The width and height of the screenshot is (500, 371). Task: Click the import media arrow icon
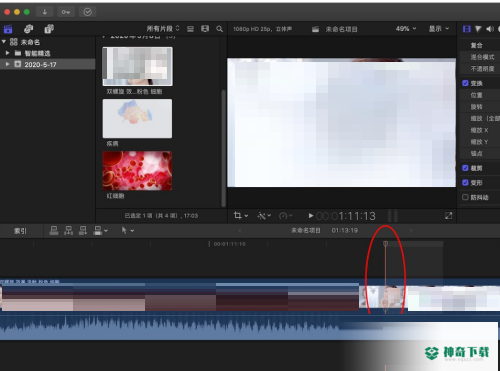point(45,12)
